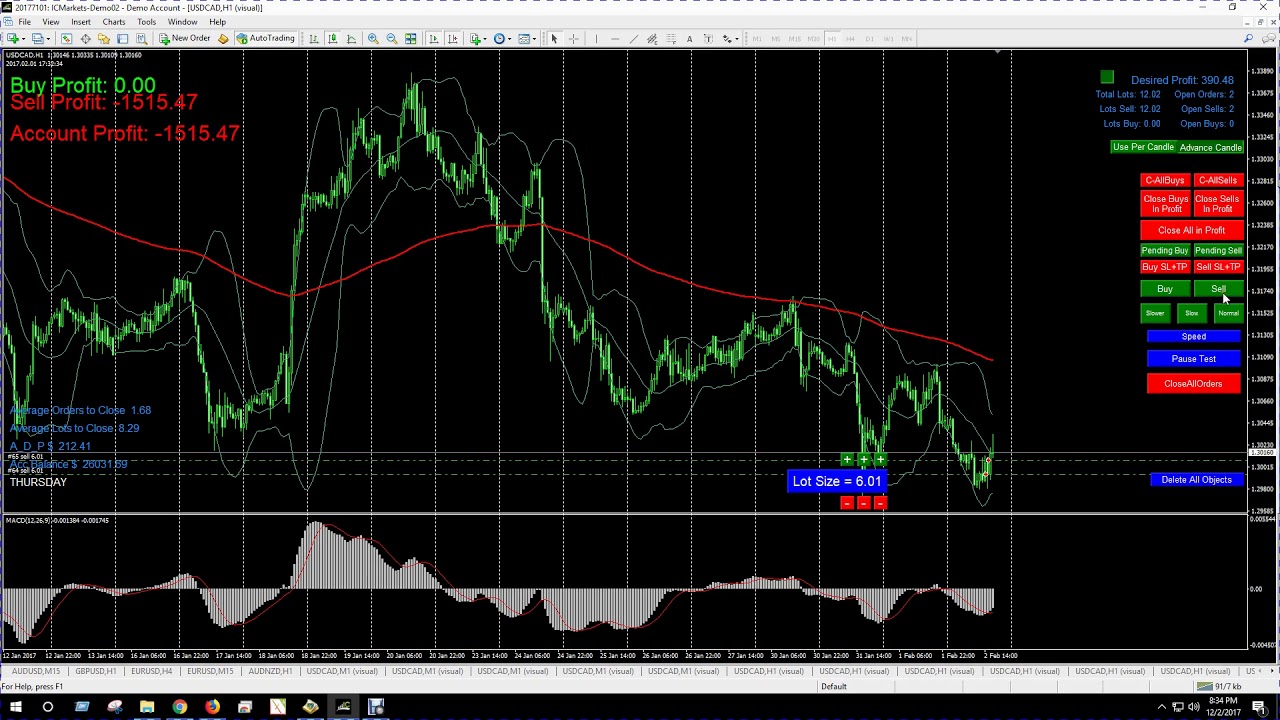Open the MetaEditor diamond icon
Viewport: 1280px width, 720px height.
click(x=223, y=38)
